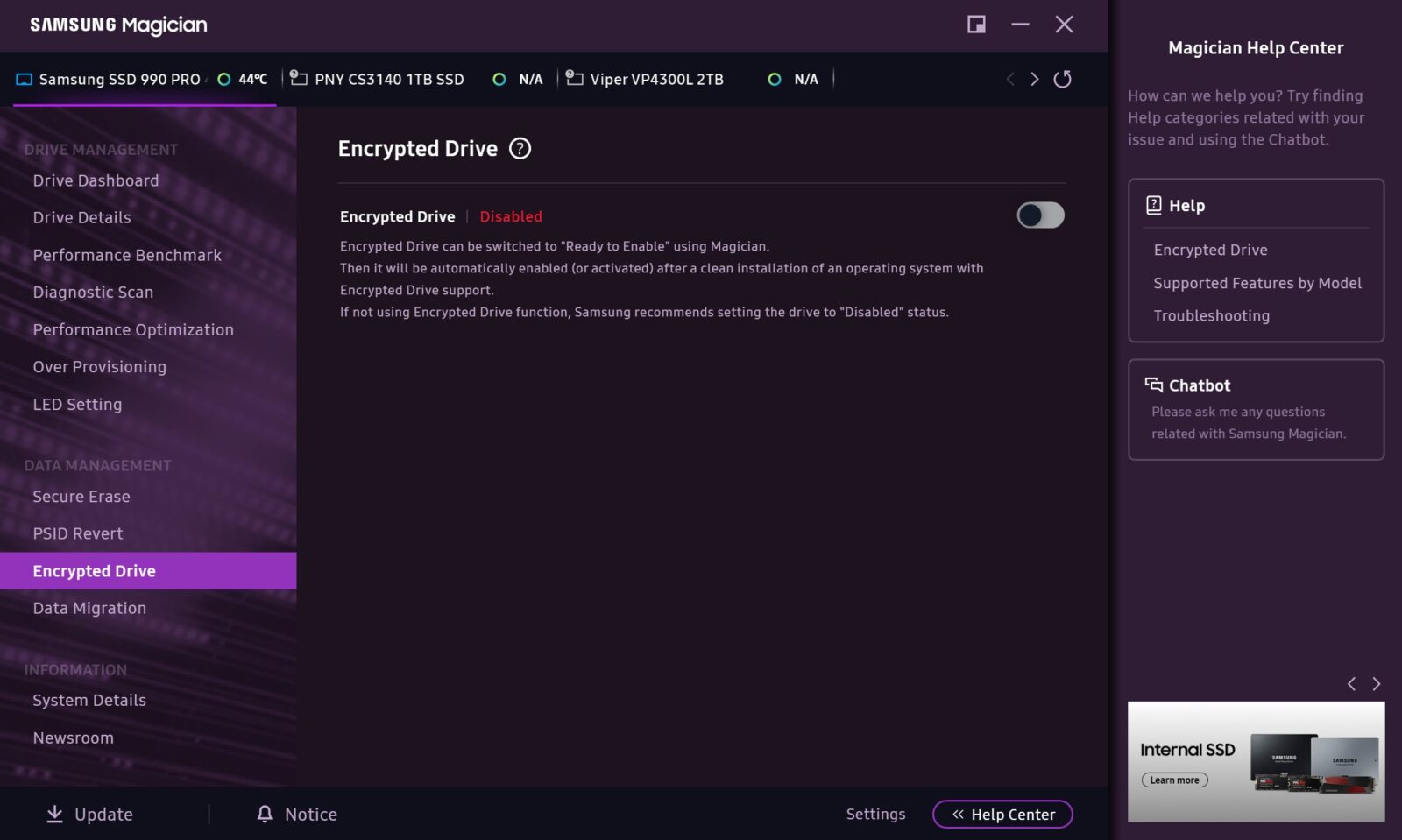The height and width of the screenshot is (840, 1402).
Task: Click Learn more on Internal SSD banner
Action: (x=1174, y=780)
